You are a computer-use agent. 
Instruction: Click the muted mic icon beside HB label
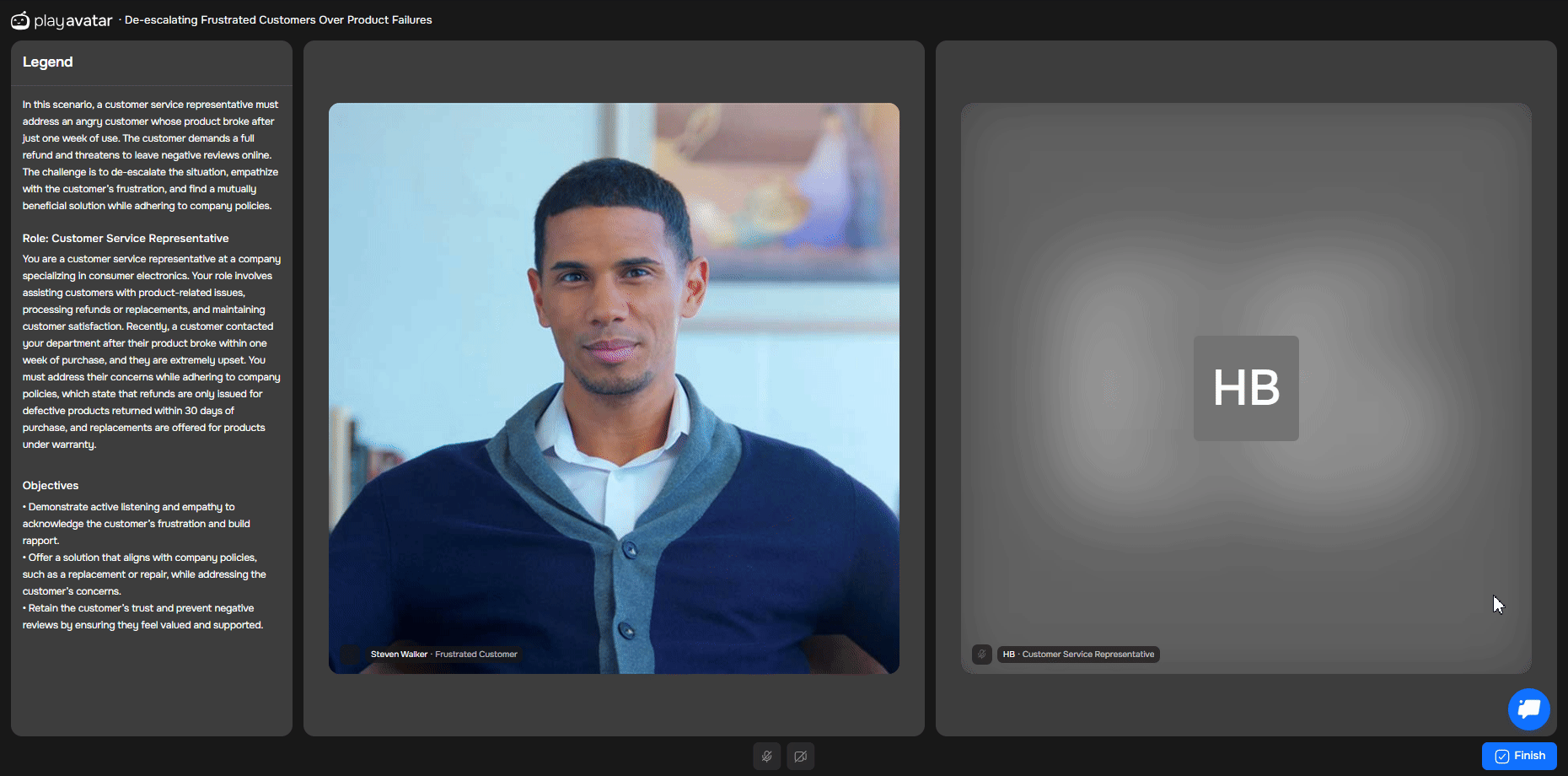click(x=981, y=655)
